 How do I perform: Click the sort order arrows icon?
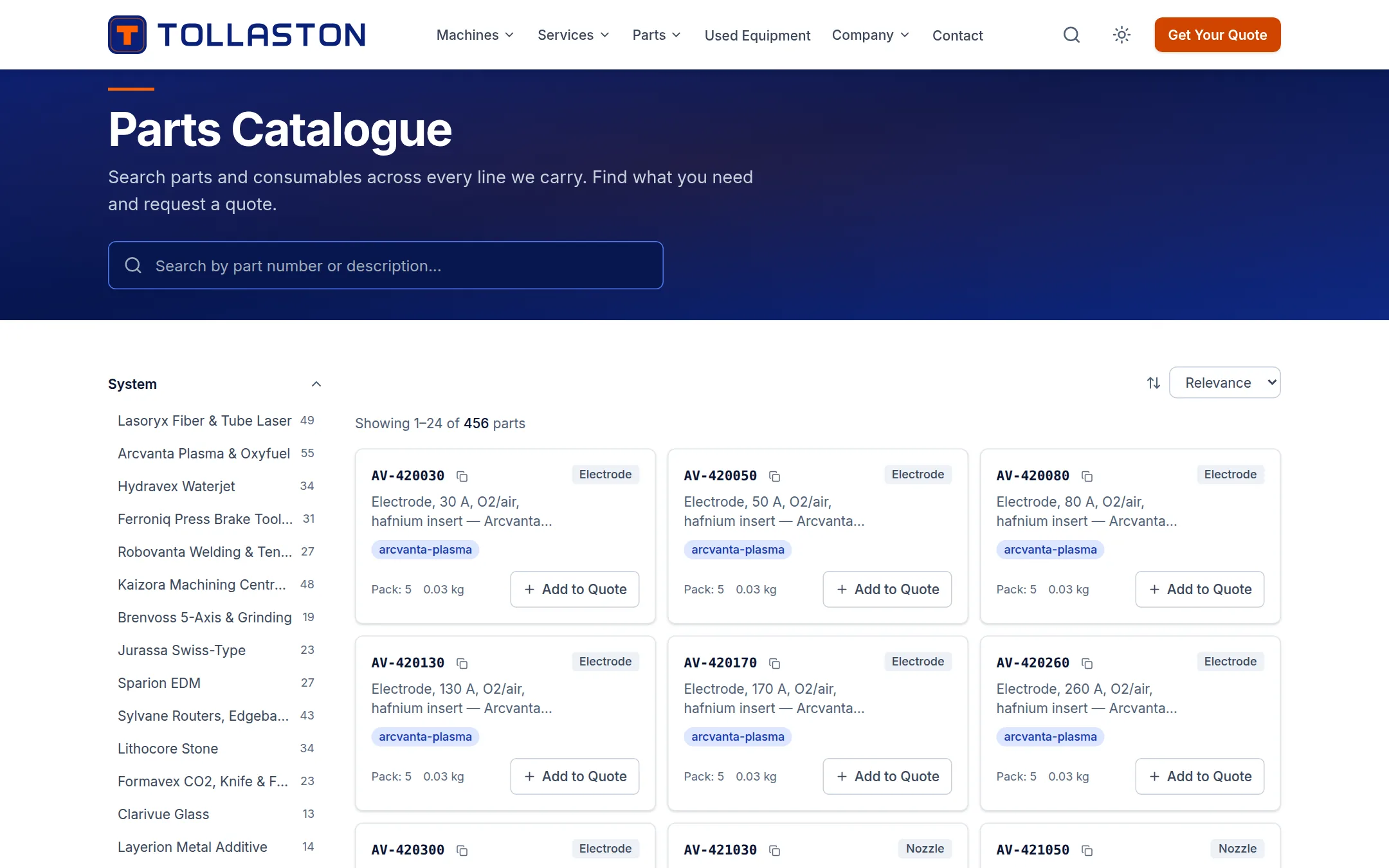1153,383
